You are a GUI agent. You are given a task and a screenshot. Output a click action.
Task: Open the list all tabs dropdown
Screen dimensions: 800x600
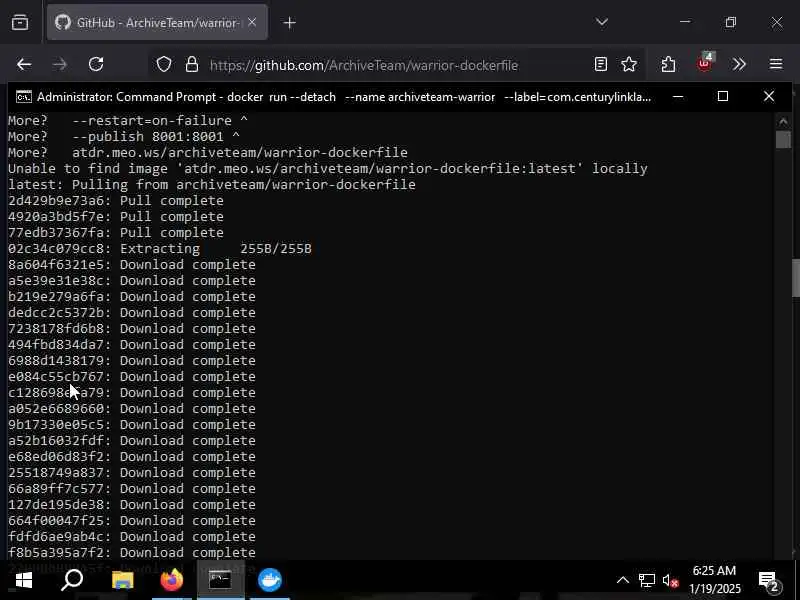602,22
